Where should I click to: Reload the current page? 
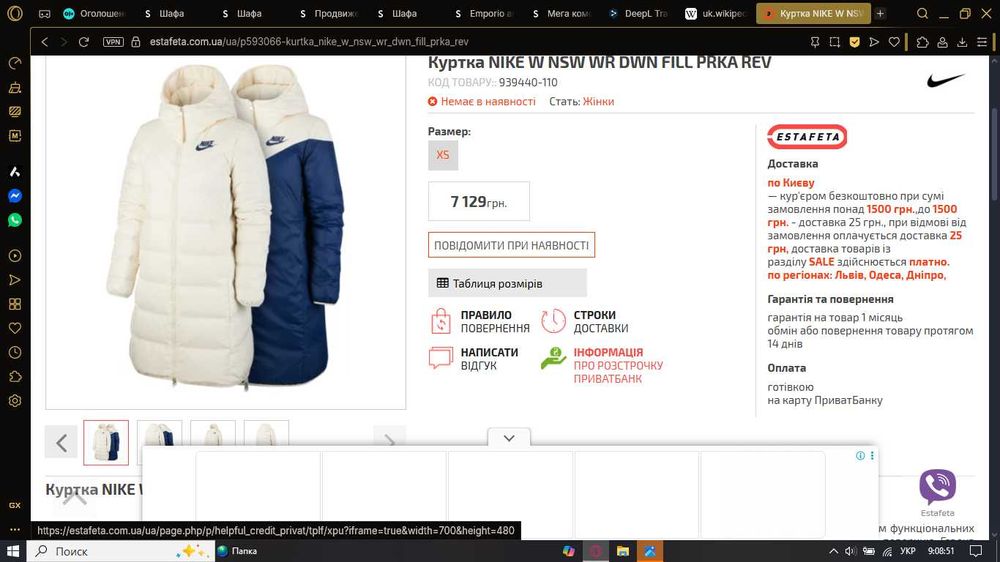84,41
